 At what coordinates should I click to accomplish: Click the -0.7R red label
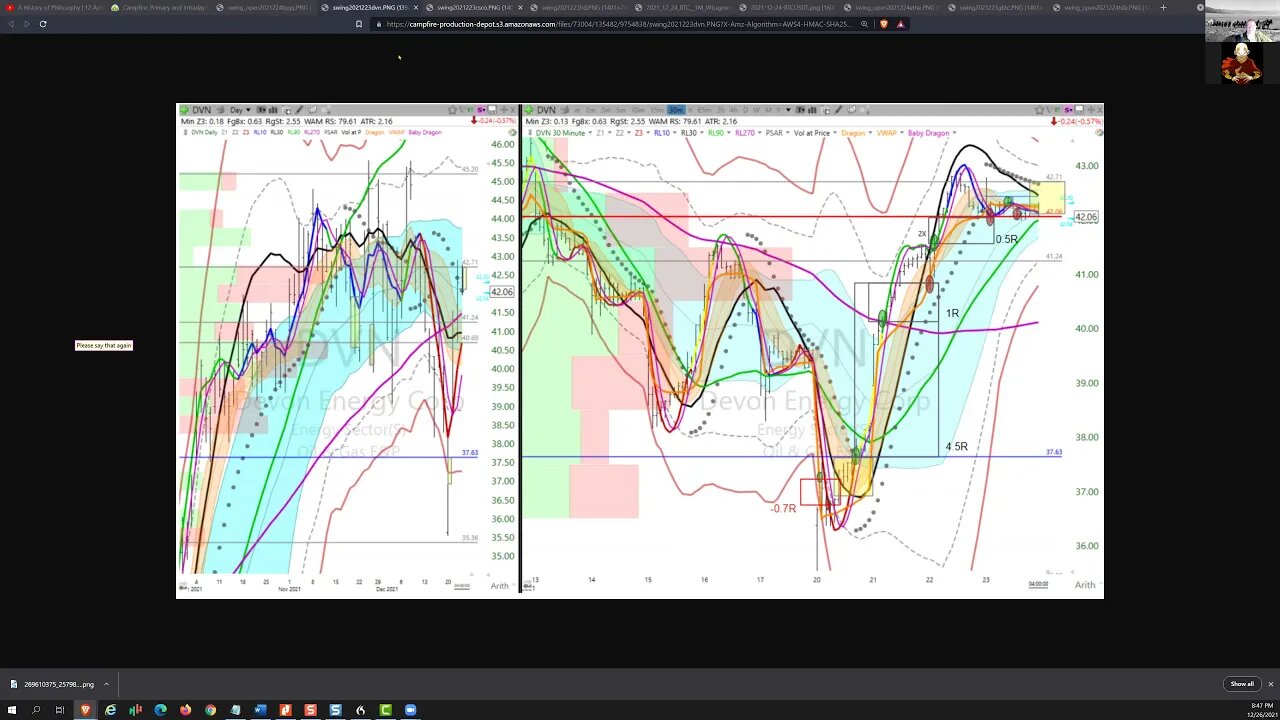(783, 509)
